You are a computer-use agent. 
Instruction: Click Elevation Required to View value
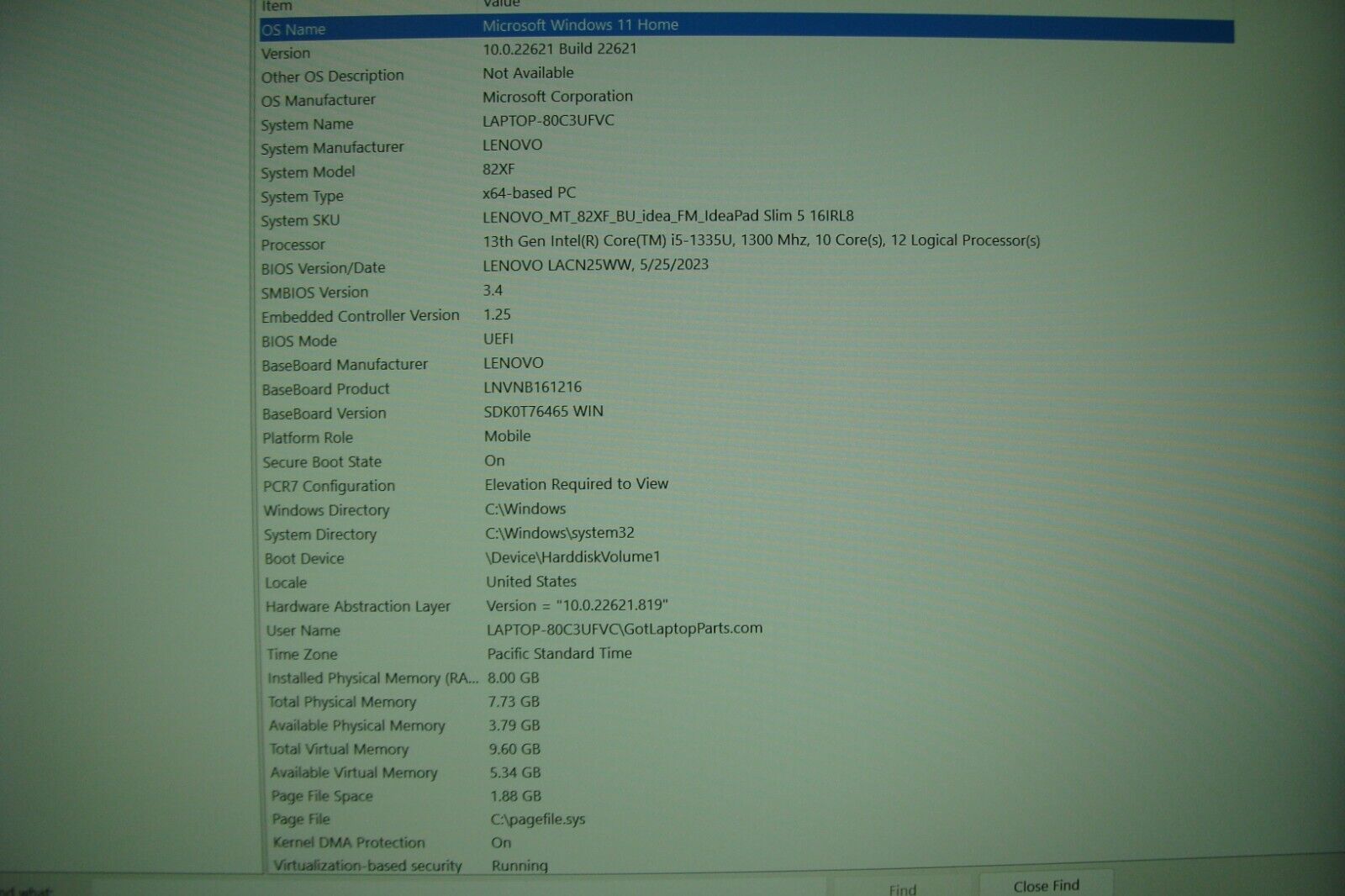click(577, 484)
